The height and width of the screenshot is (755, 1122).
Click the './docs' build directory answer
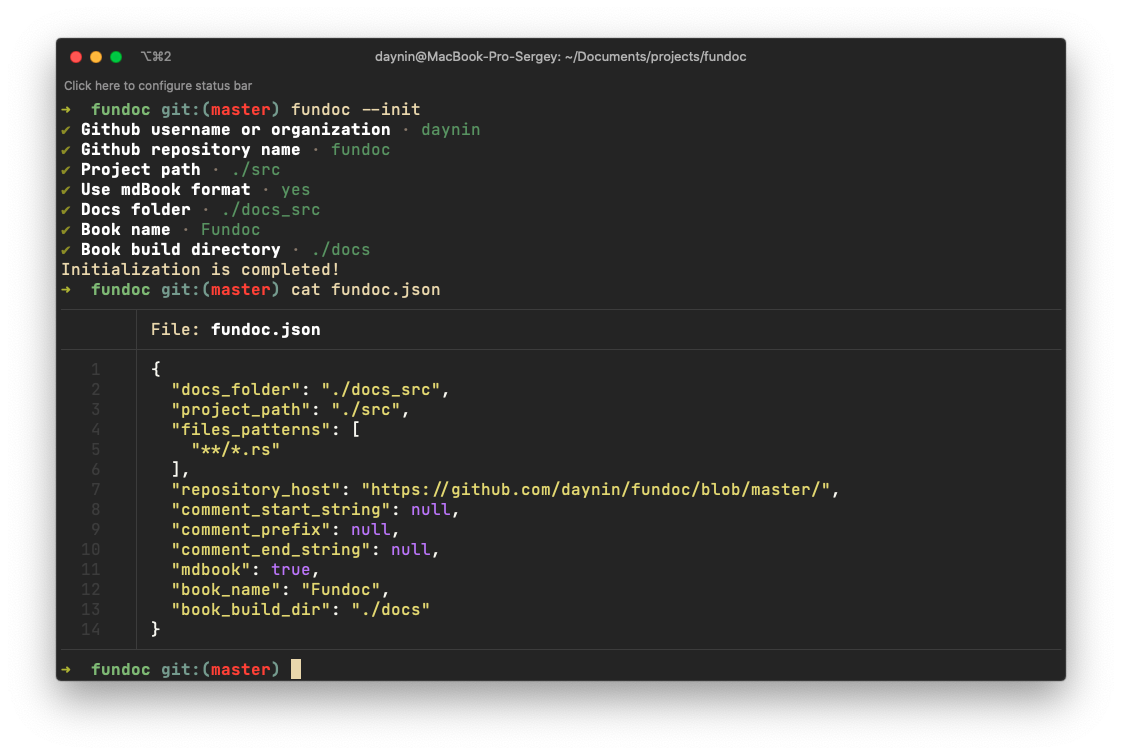pos(341,250)
